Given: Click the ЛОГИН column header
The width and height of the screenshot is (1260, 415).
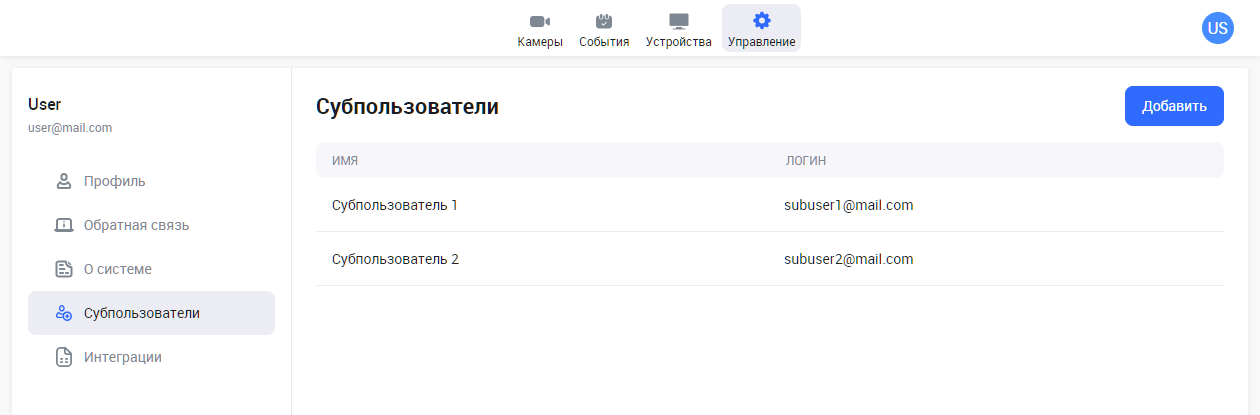Looking at the screenshot, I should coord(805,160).
